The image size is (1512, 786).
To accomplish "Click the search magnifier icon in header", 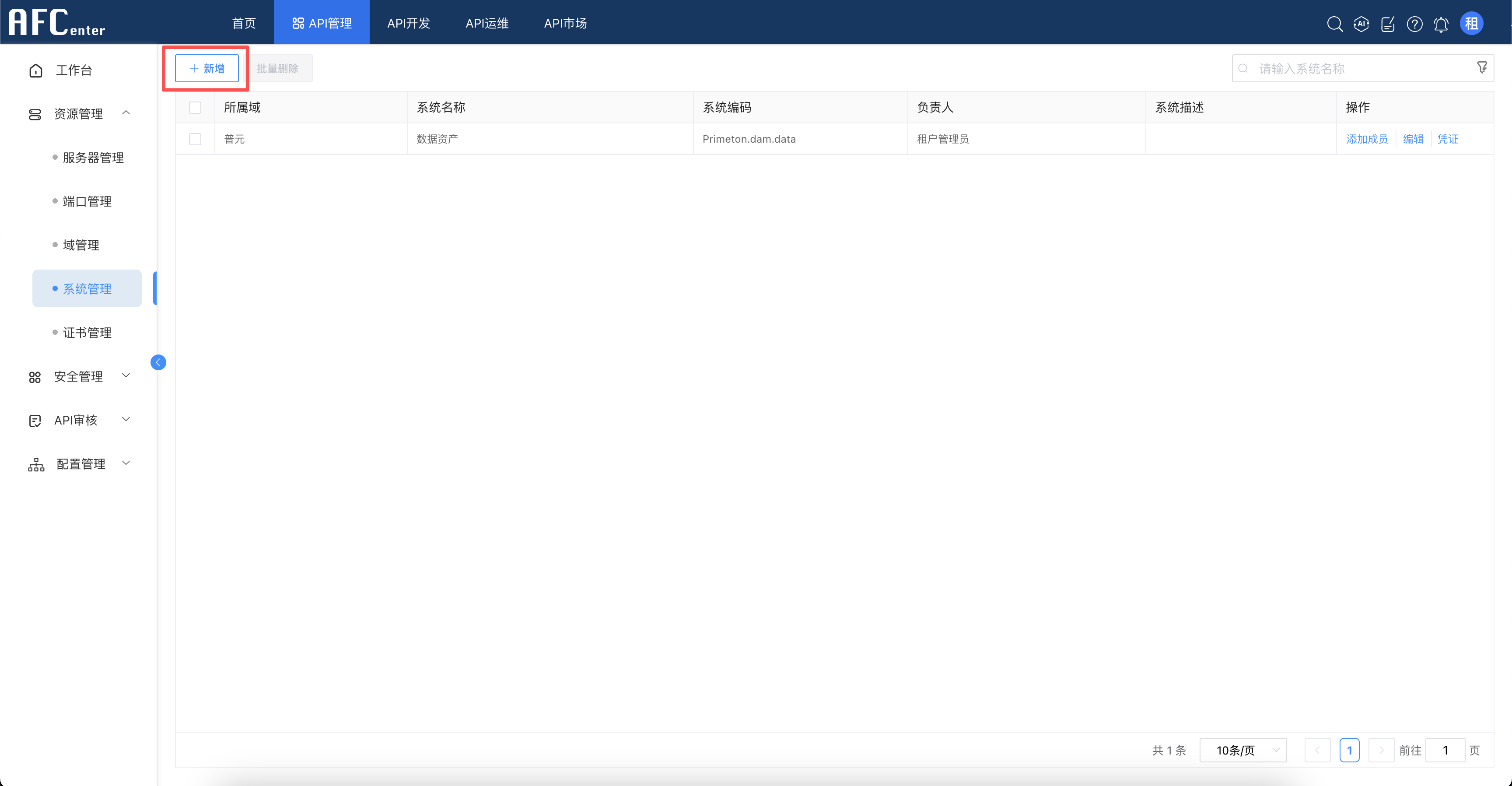I will click(x=1335, y=24).
